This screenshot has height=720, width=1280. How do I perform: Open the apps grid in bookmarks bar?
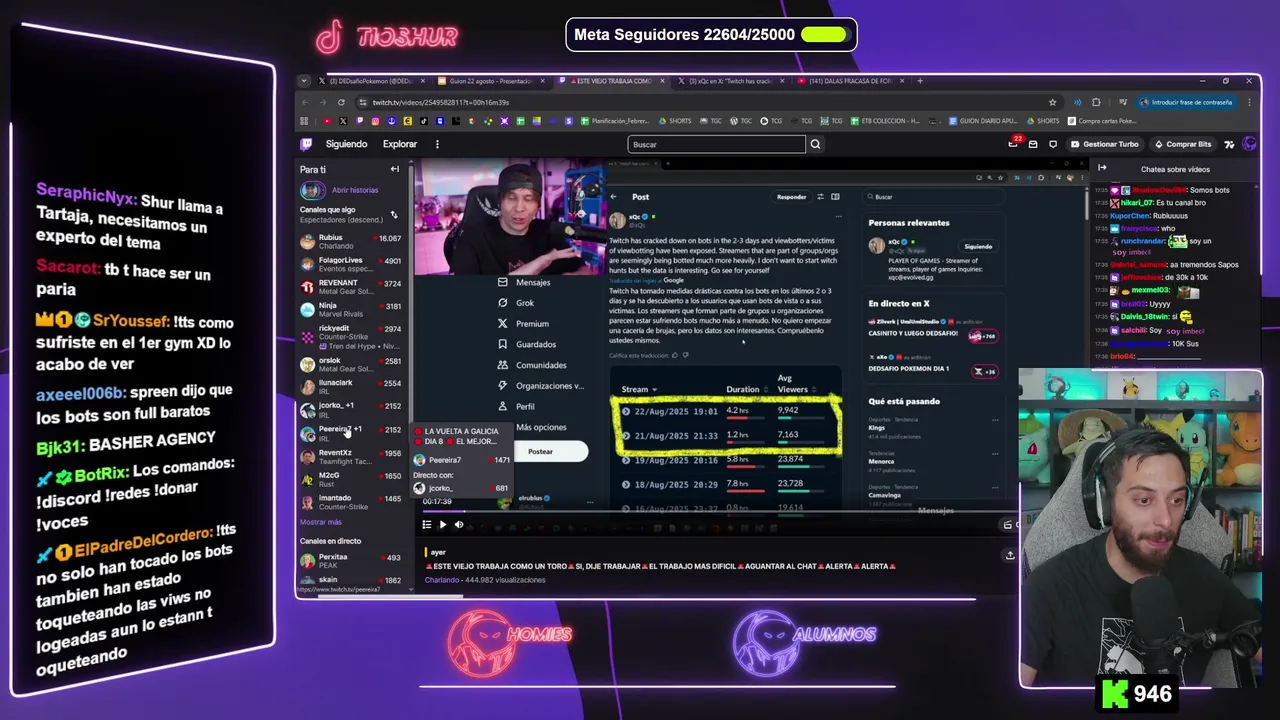[304, 121]
